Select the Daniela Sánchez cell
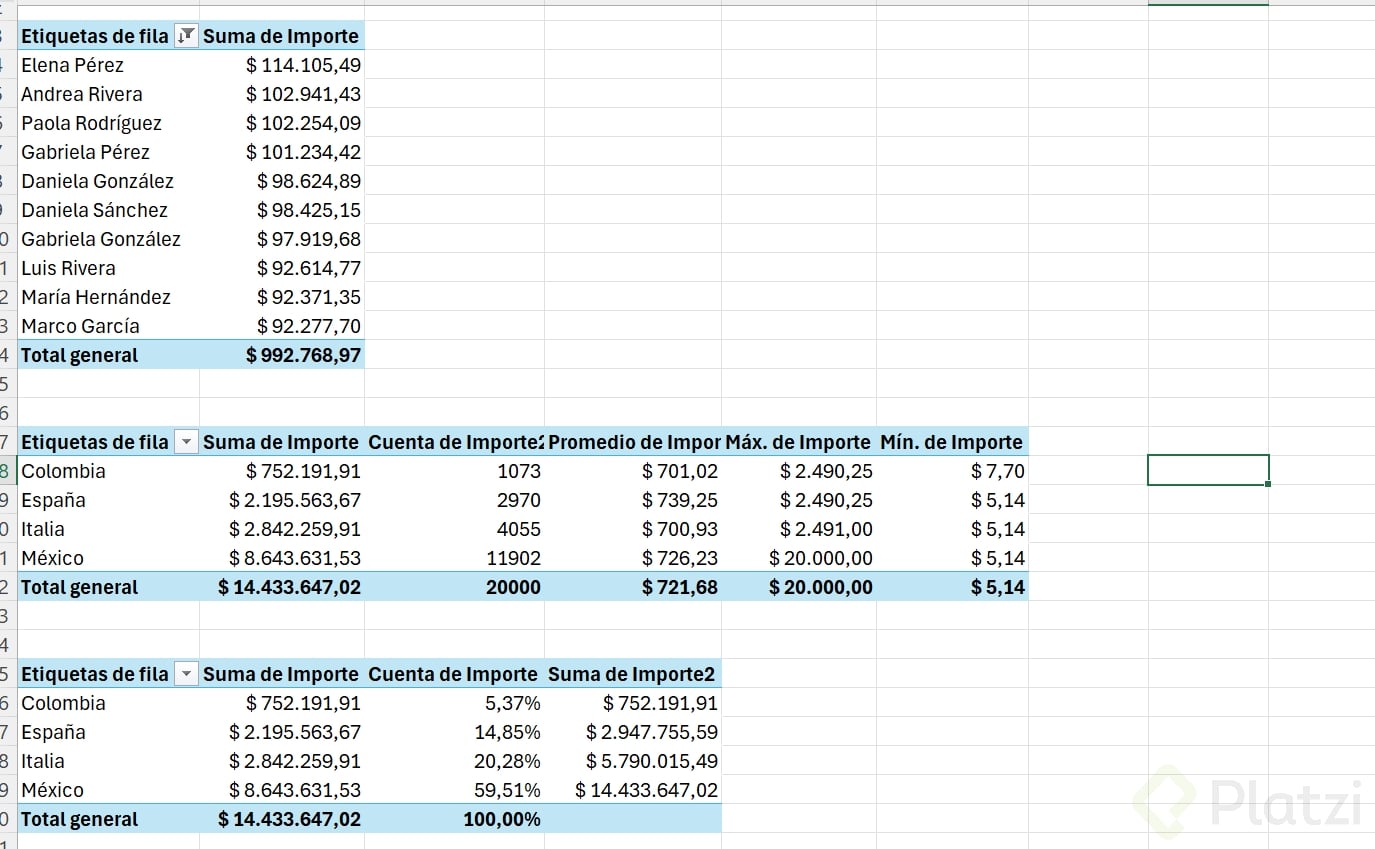The image size is (1375, 849). [x=94, y=210]
